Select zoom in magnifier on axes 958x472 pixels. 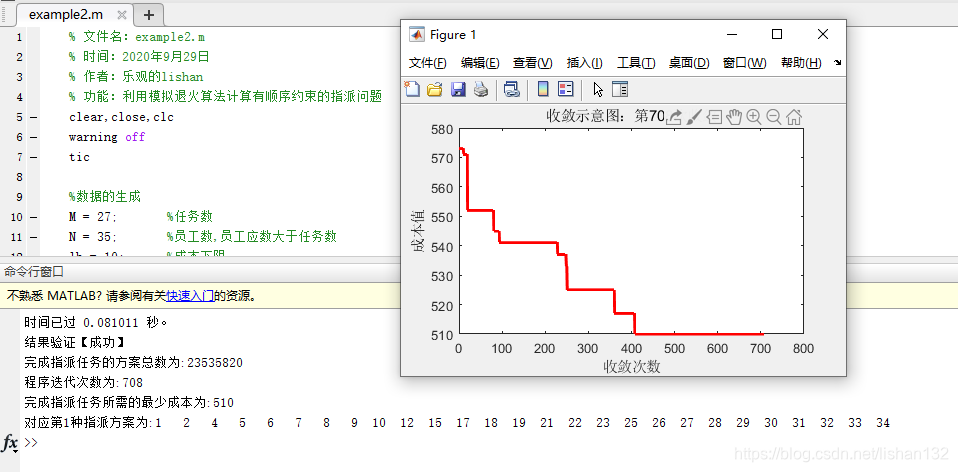pyautogui.click(x=754, y=117)
